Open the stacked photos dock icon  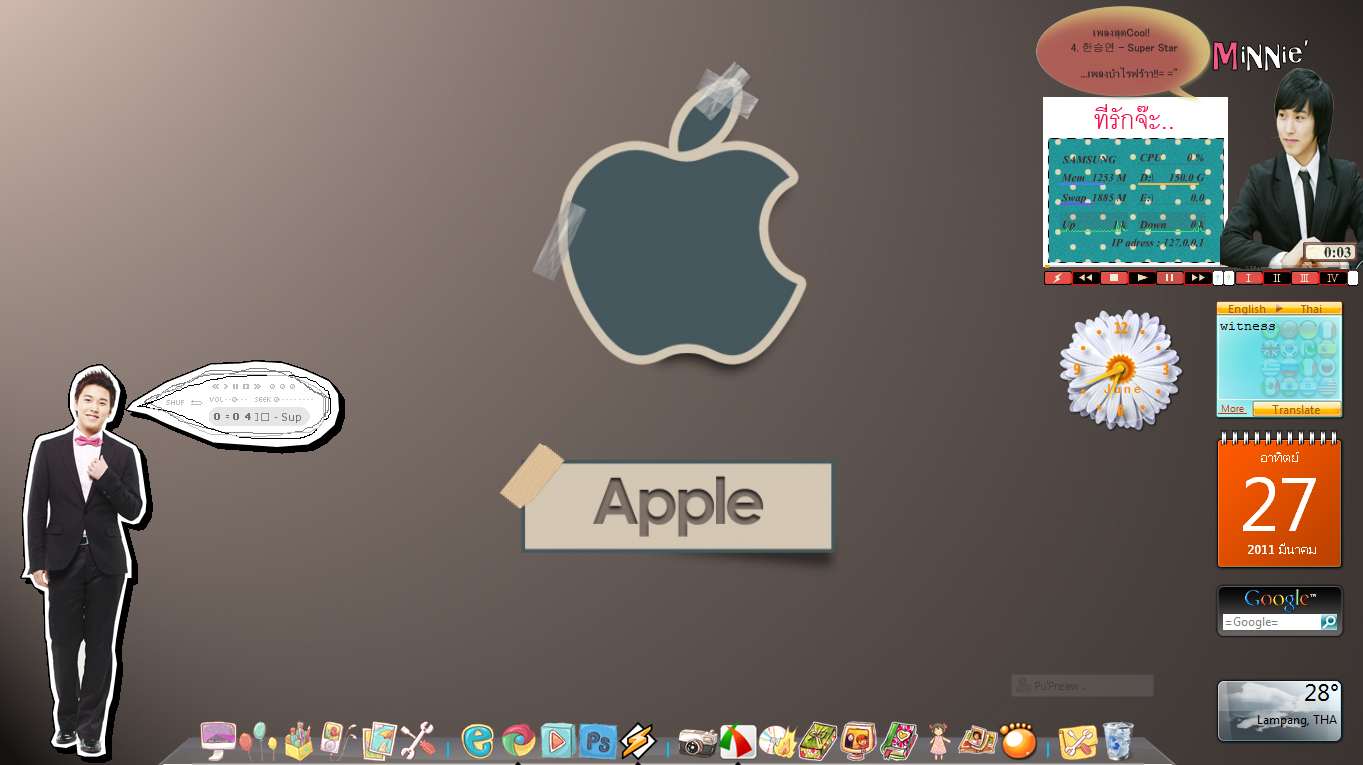coord(976,741)
